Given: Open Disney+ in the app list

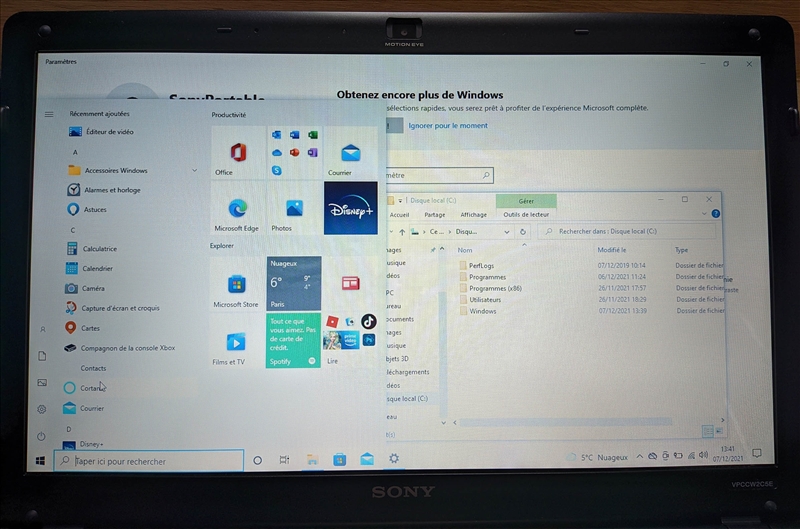Looking at the screenshot, I should [x=83, y=444].
